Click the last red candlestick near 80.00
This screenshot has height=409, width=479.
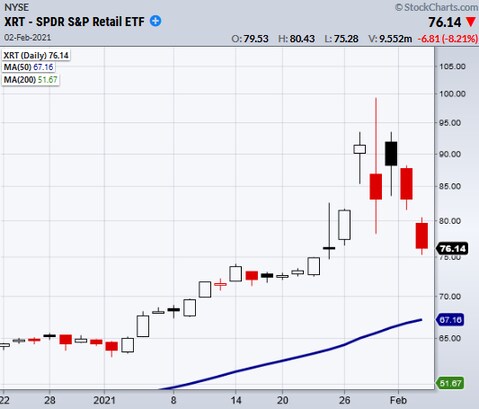pos(422,236)
